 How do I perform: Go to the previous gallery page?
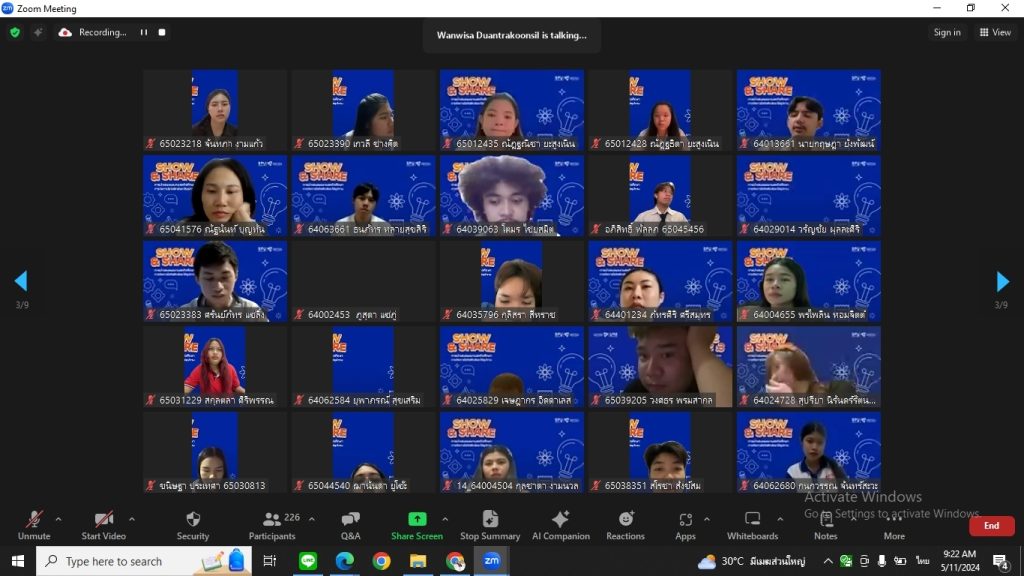tap(21, 281)
